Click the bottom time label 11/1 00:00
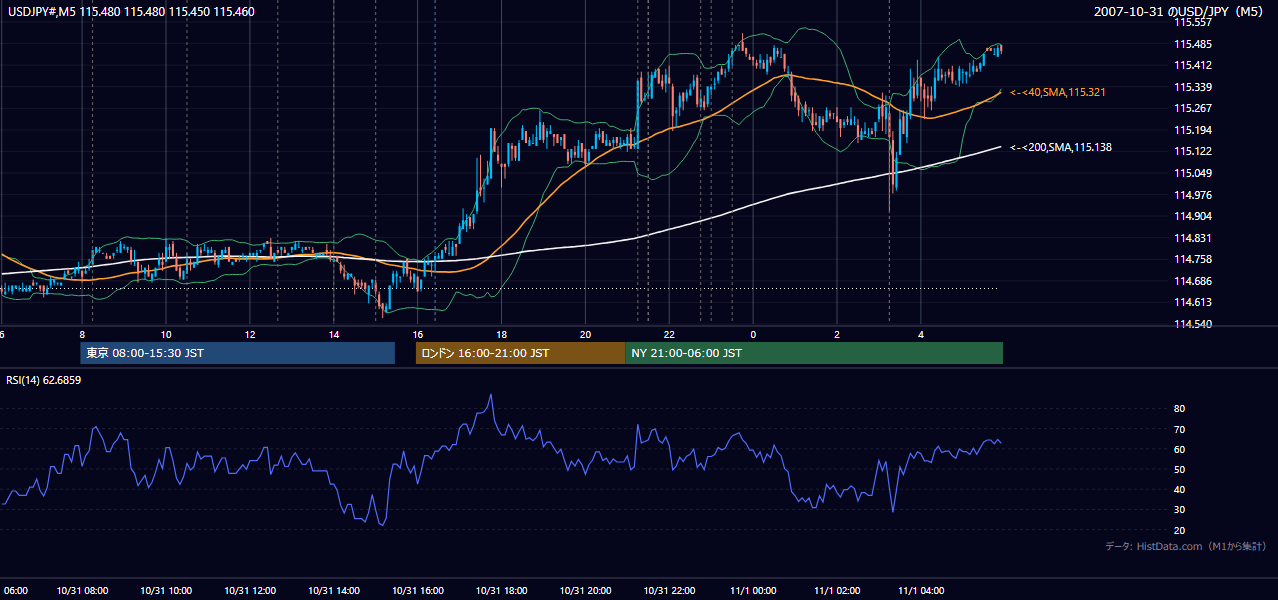Screen dimensions: 1278x600 [753, 591]
